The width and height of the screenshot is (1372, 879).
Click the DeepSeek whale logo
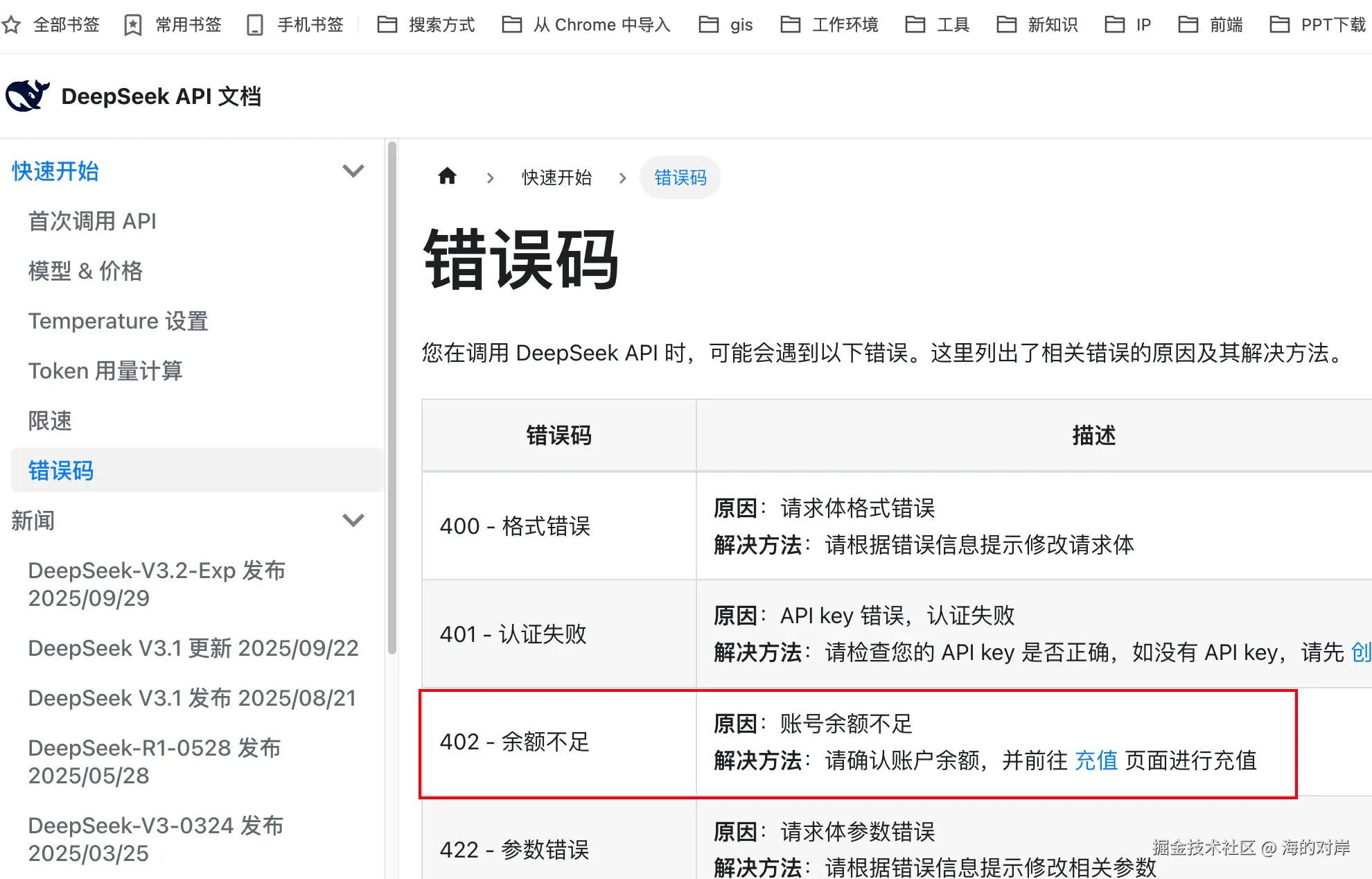[28, 96]
